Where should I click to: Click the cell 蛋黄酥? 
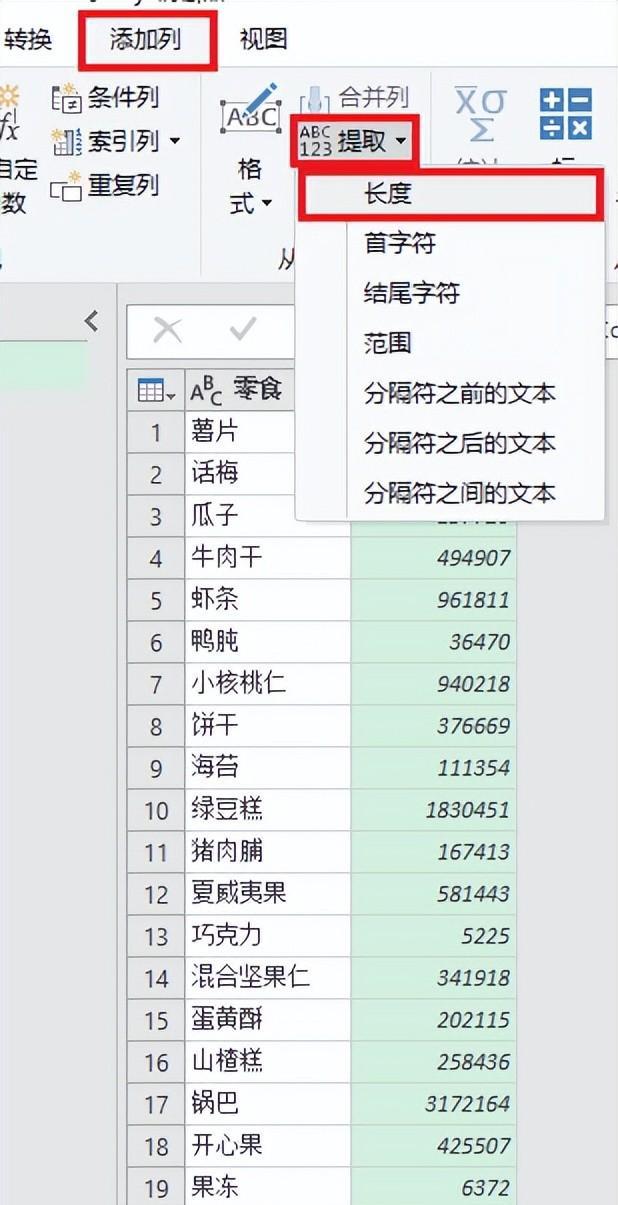tap(266, 1020)
